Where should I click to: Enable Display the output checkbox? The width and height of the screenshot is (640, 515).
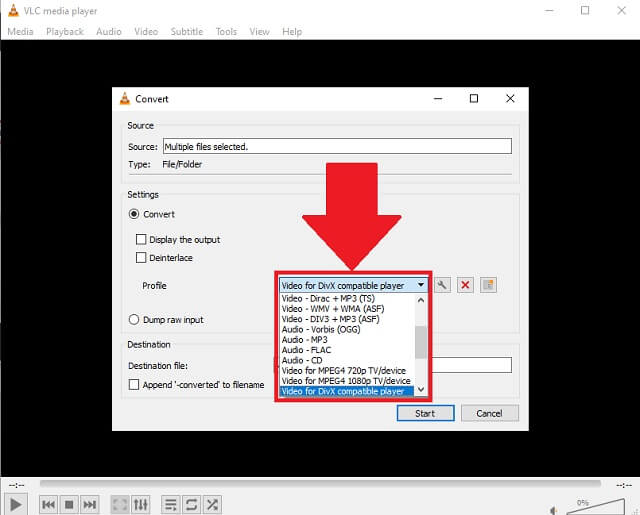coord(141,240)
